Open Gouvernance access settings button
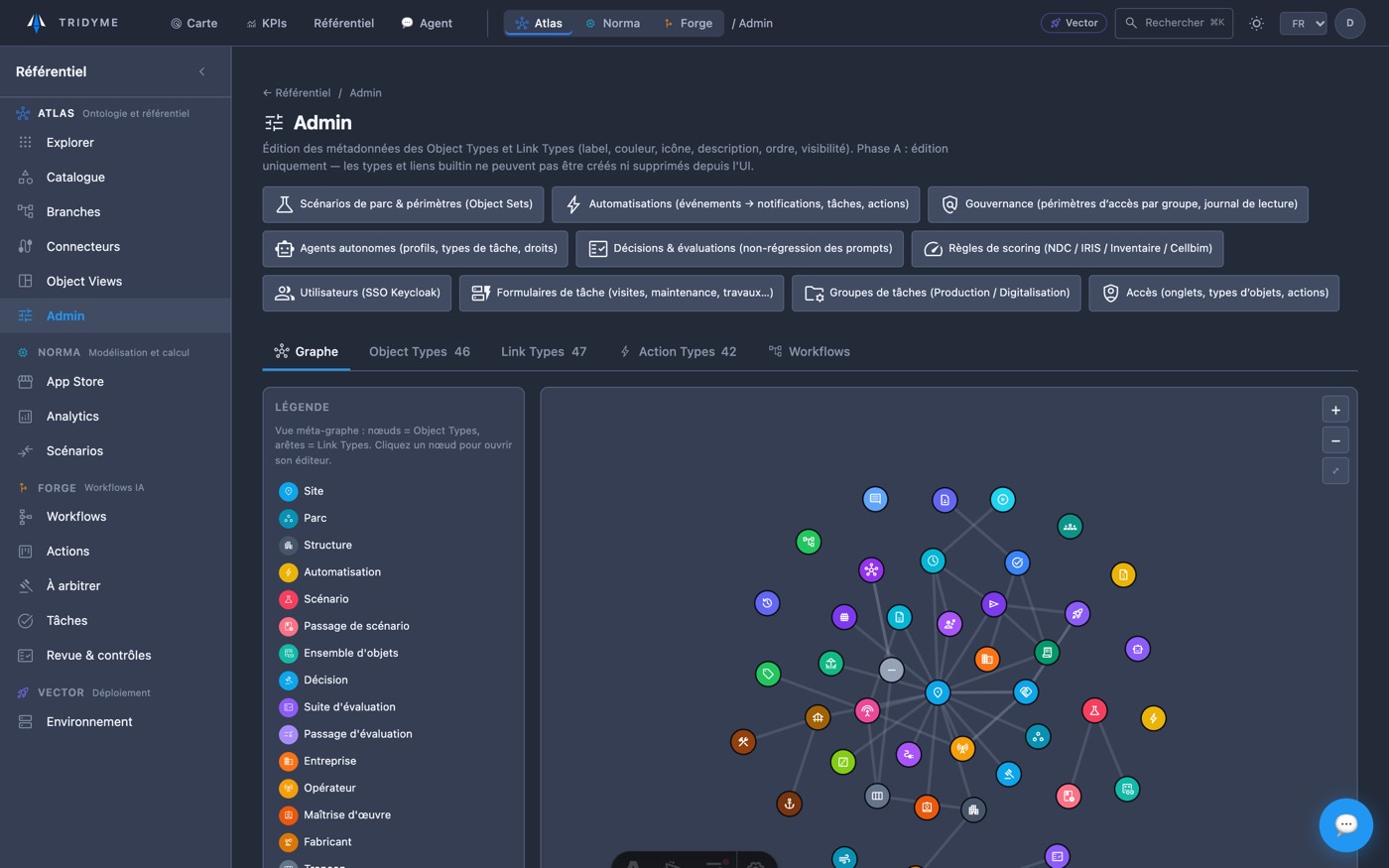 click(x=1118, y=204)
